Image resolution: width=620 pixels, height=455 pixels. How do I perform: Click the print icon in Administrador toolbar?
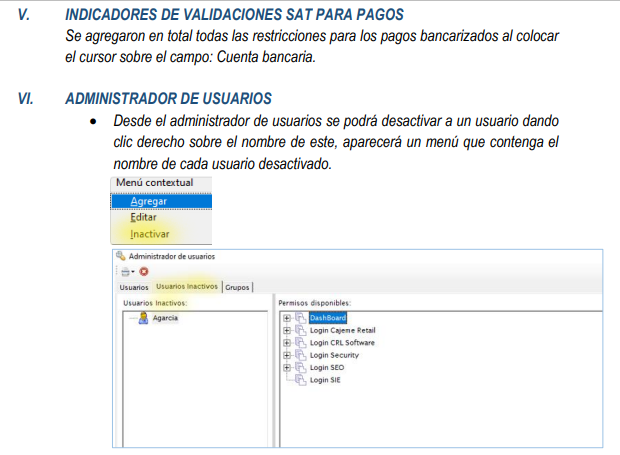(125, 272)
